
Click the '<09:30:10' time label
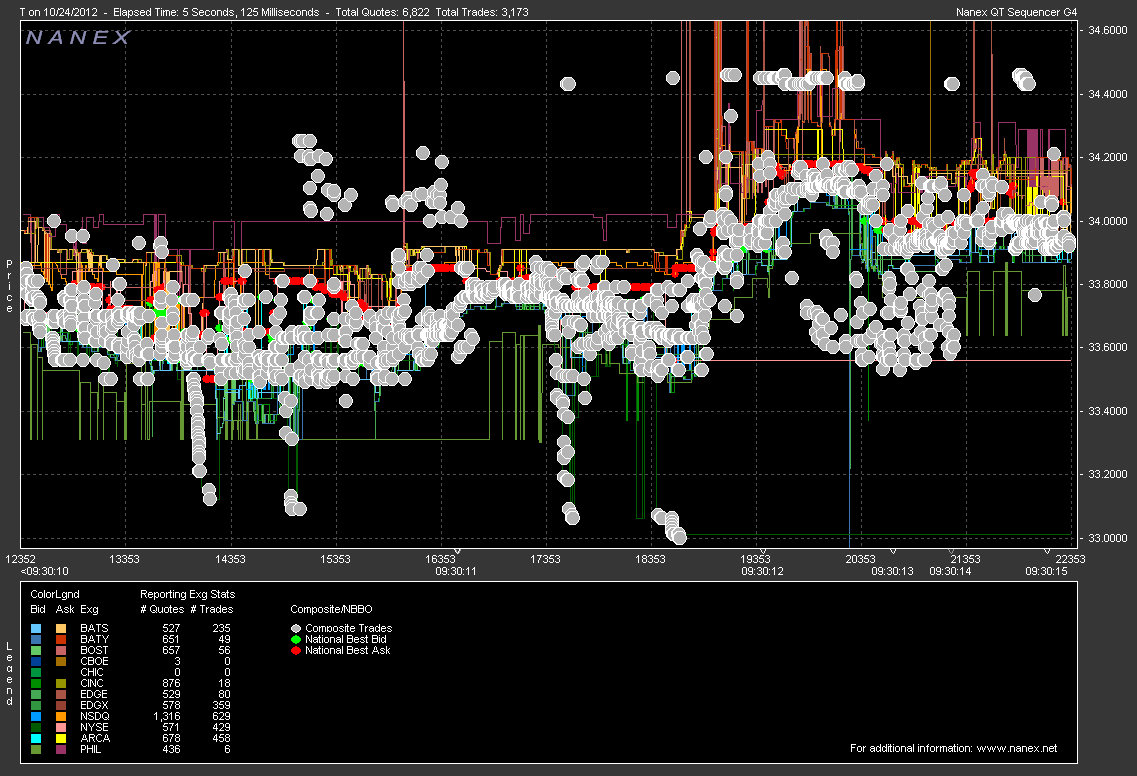pos(44,571)
